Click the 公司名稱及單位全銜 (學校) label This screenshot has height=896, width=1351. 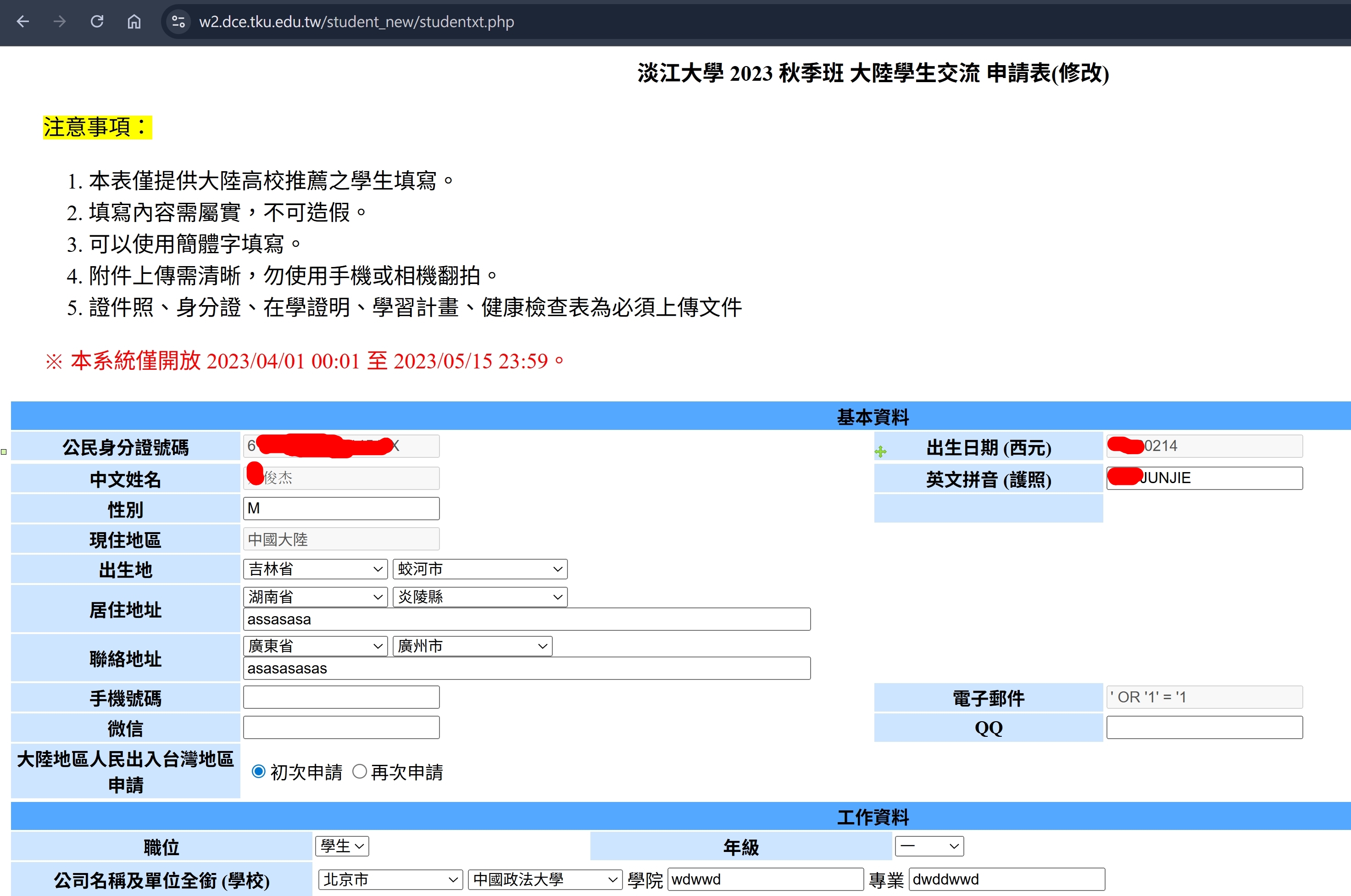click(x=161, y=880)
